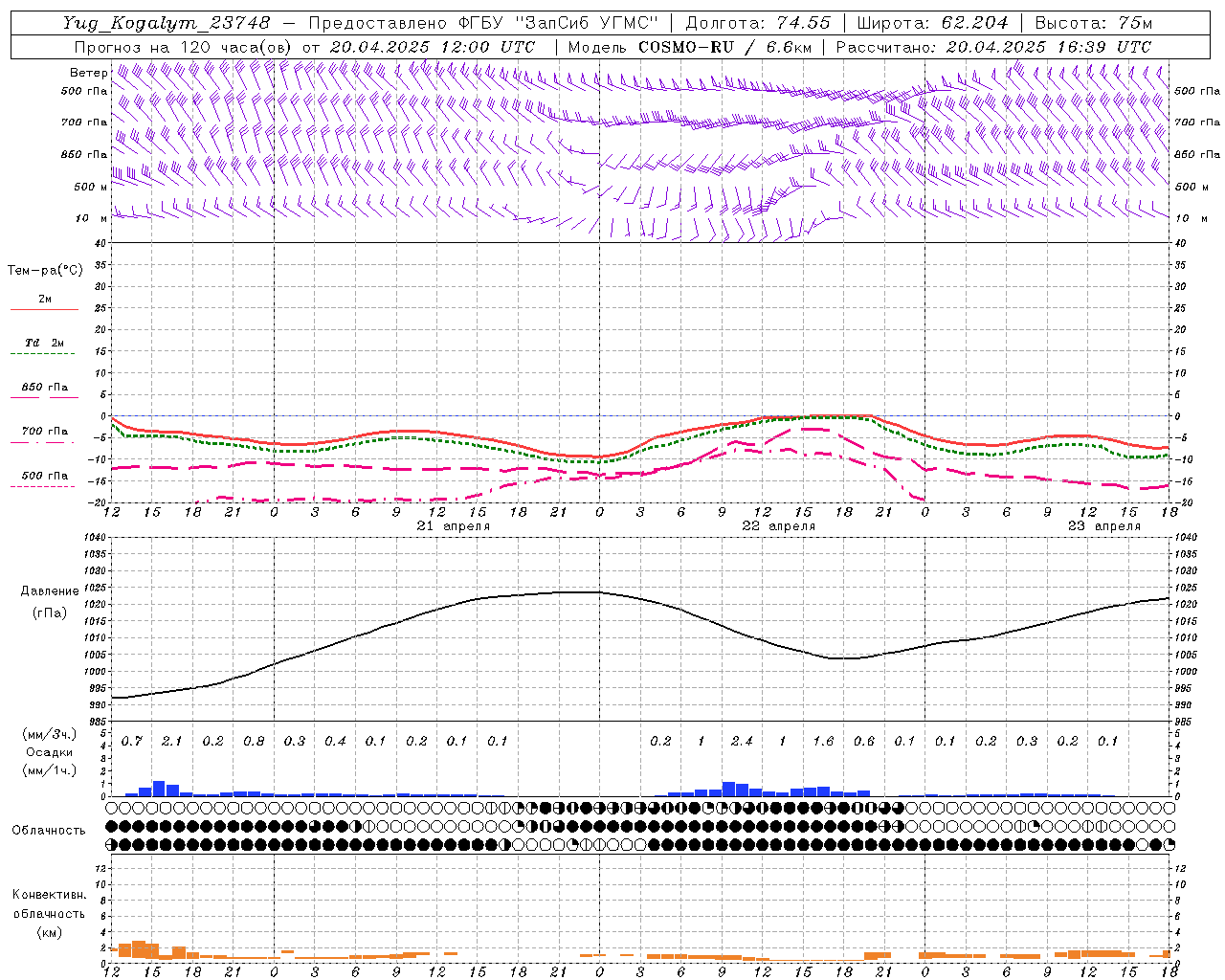Select the 23 апреля date label

[x=1104, y=526]
